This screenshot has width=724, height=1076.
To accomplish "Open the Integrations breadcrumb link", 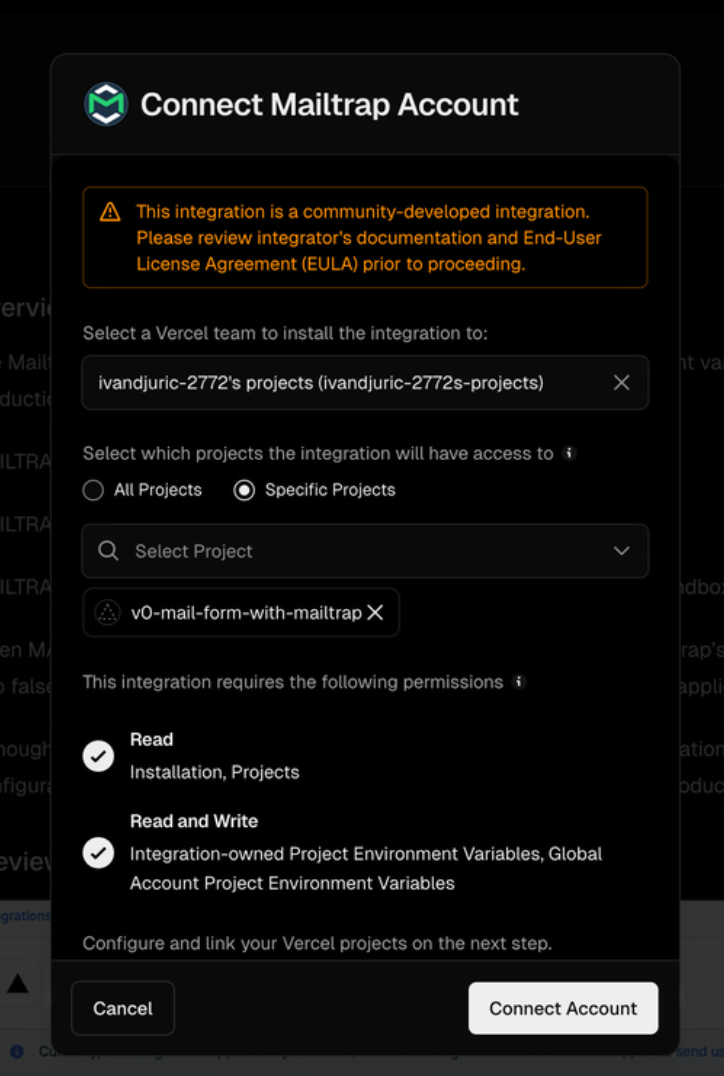I will point(21,915).
